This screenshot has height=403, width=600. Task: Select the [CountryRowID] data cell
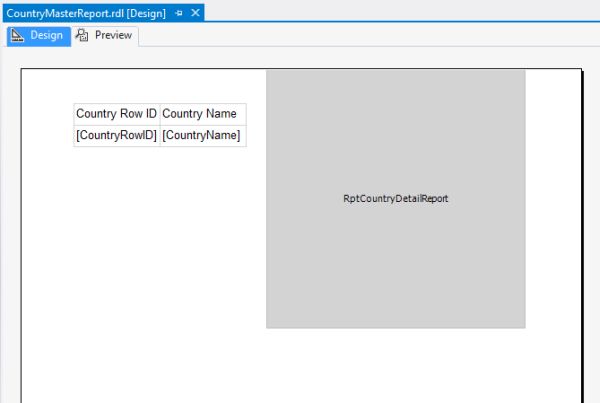point(117,135)
